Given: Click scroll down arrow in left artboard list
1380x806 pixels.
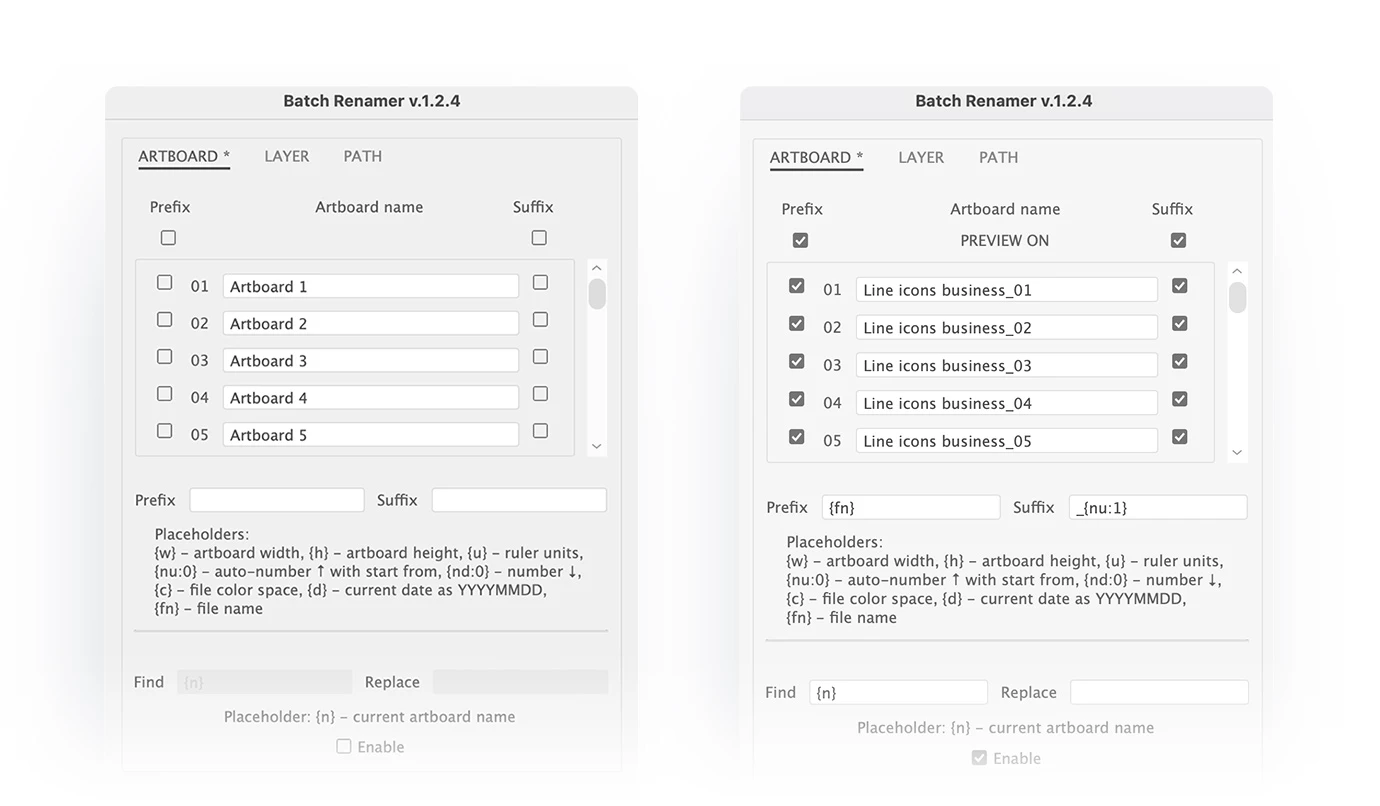Looking at the screenshot, I should pos(597,447).
